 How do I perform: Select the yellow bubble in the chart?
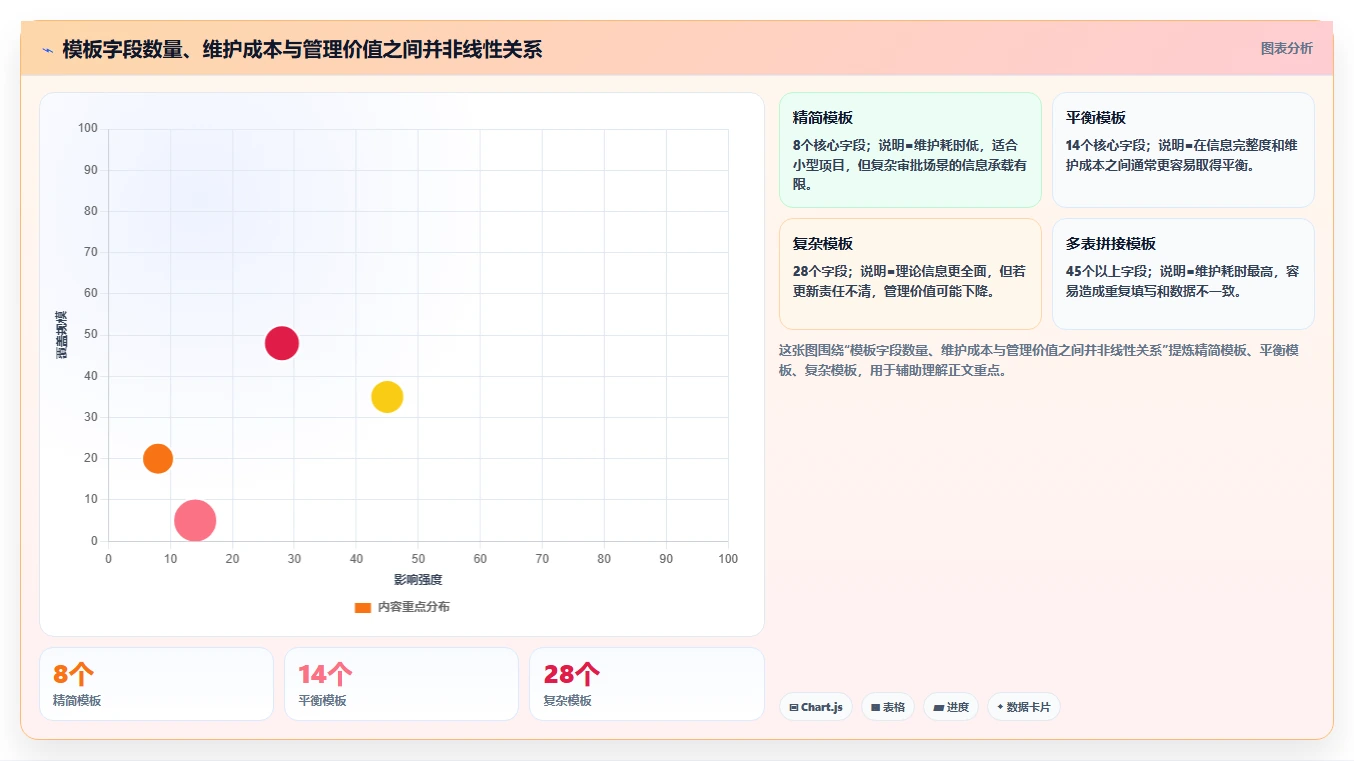coord(387,397)
